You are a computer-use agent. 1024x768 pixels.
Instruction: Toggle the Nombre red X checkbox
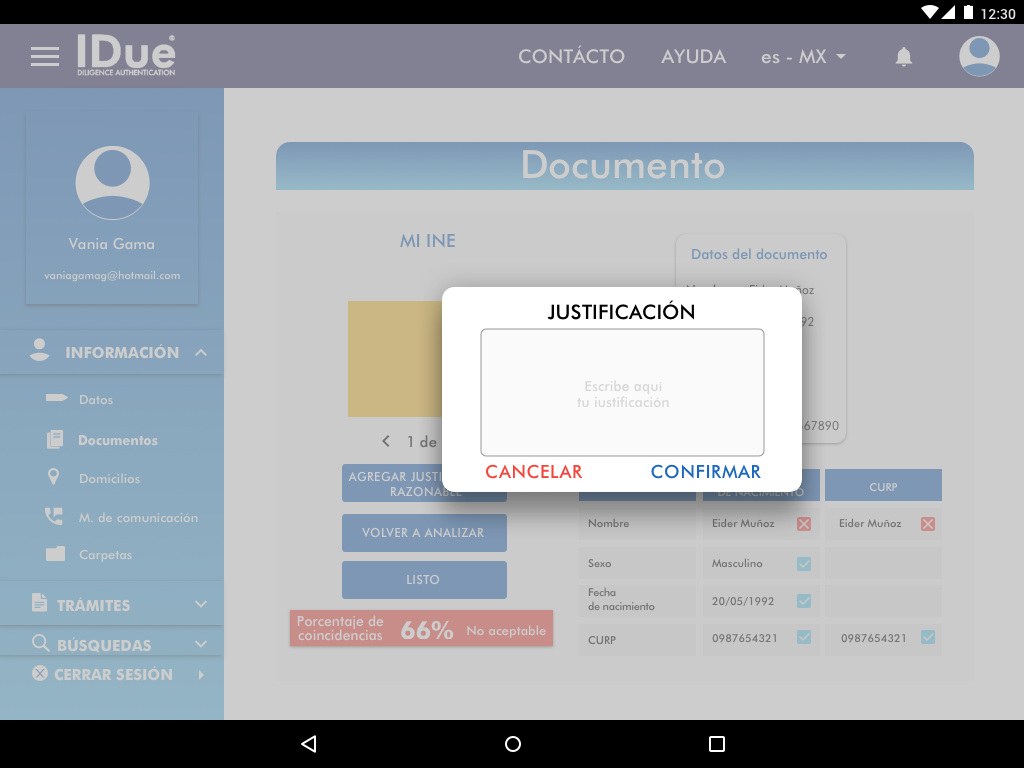804,524
